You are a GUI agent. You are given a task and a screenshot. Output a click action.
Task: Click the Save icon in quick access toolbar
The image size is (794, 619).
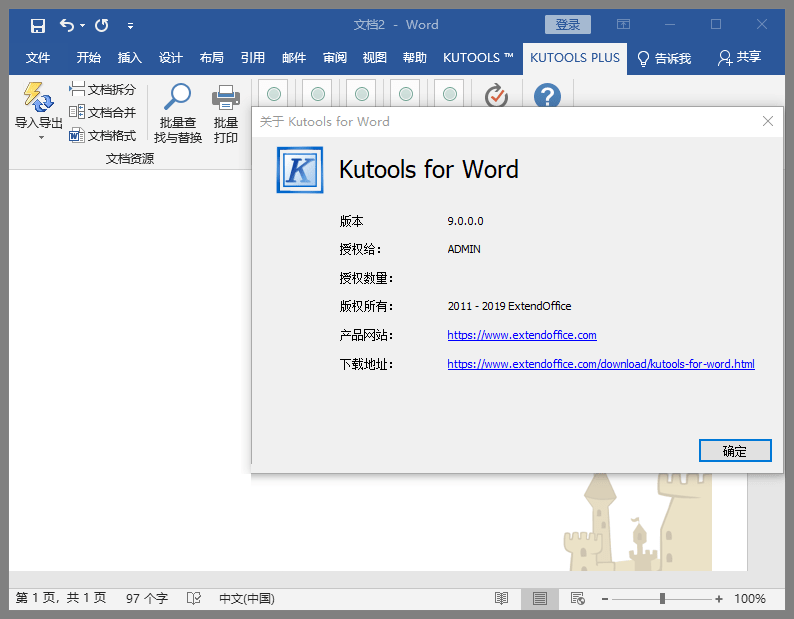coord(38,25)
